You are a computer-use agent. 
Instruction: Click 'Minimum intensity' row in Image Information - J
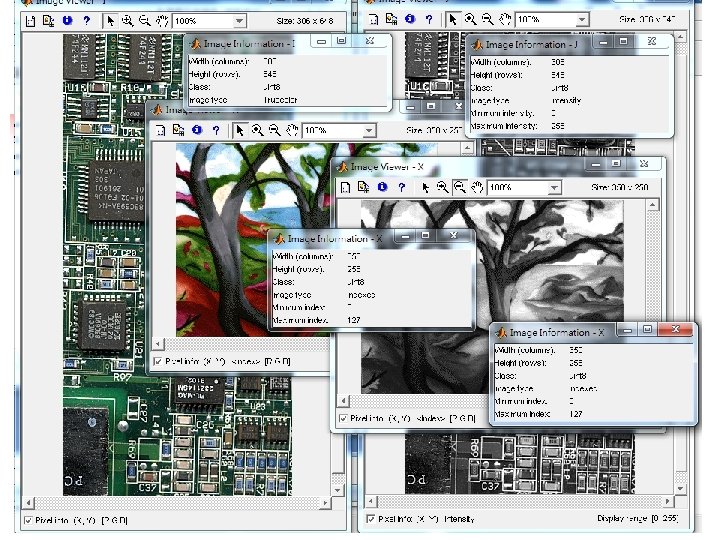point(568,113)
